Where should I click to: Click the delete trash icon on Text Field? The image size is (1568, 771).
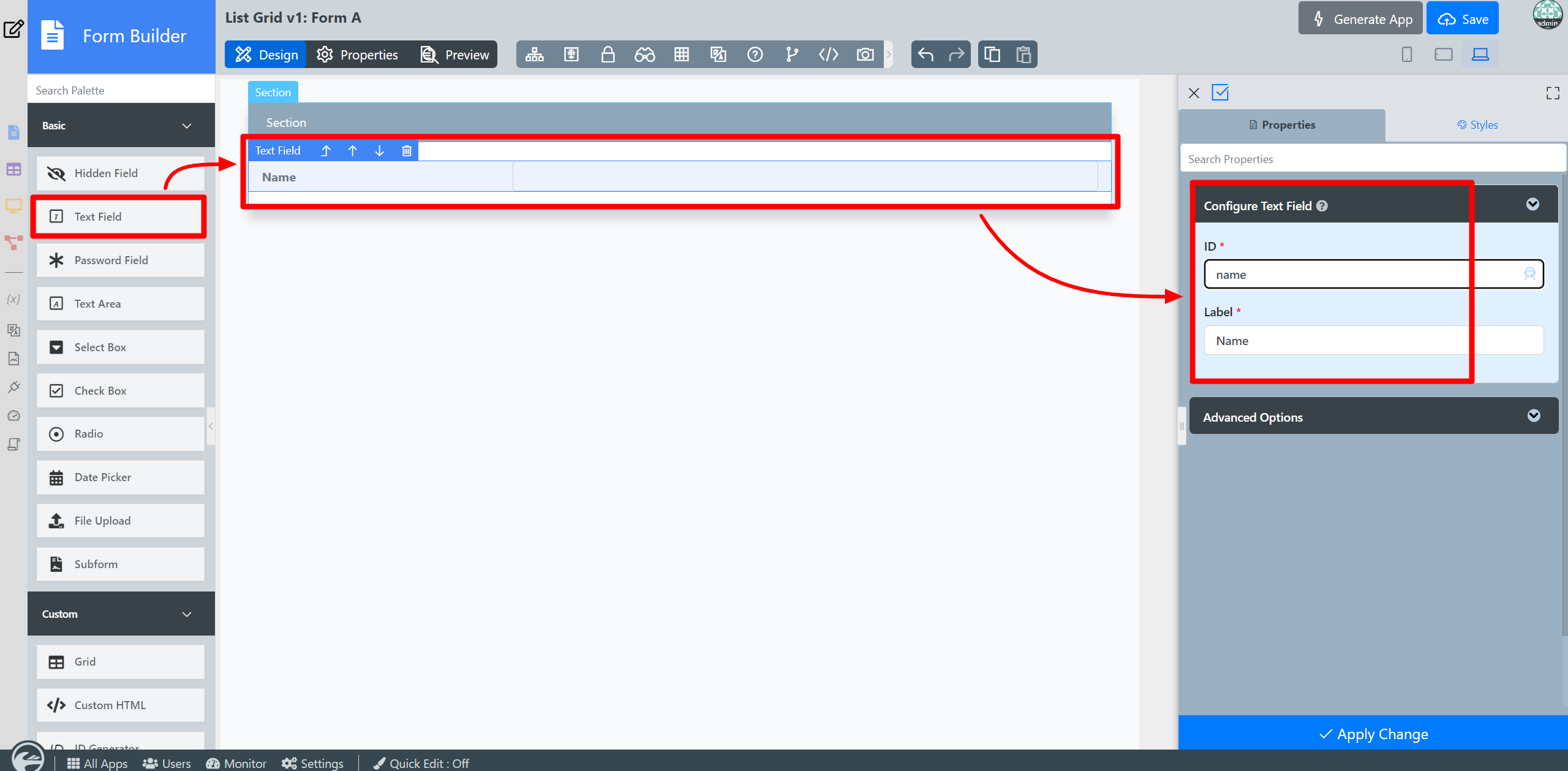click(x=406, y=151)
